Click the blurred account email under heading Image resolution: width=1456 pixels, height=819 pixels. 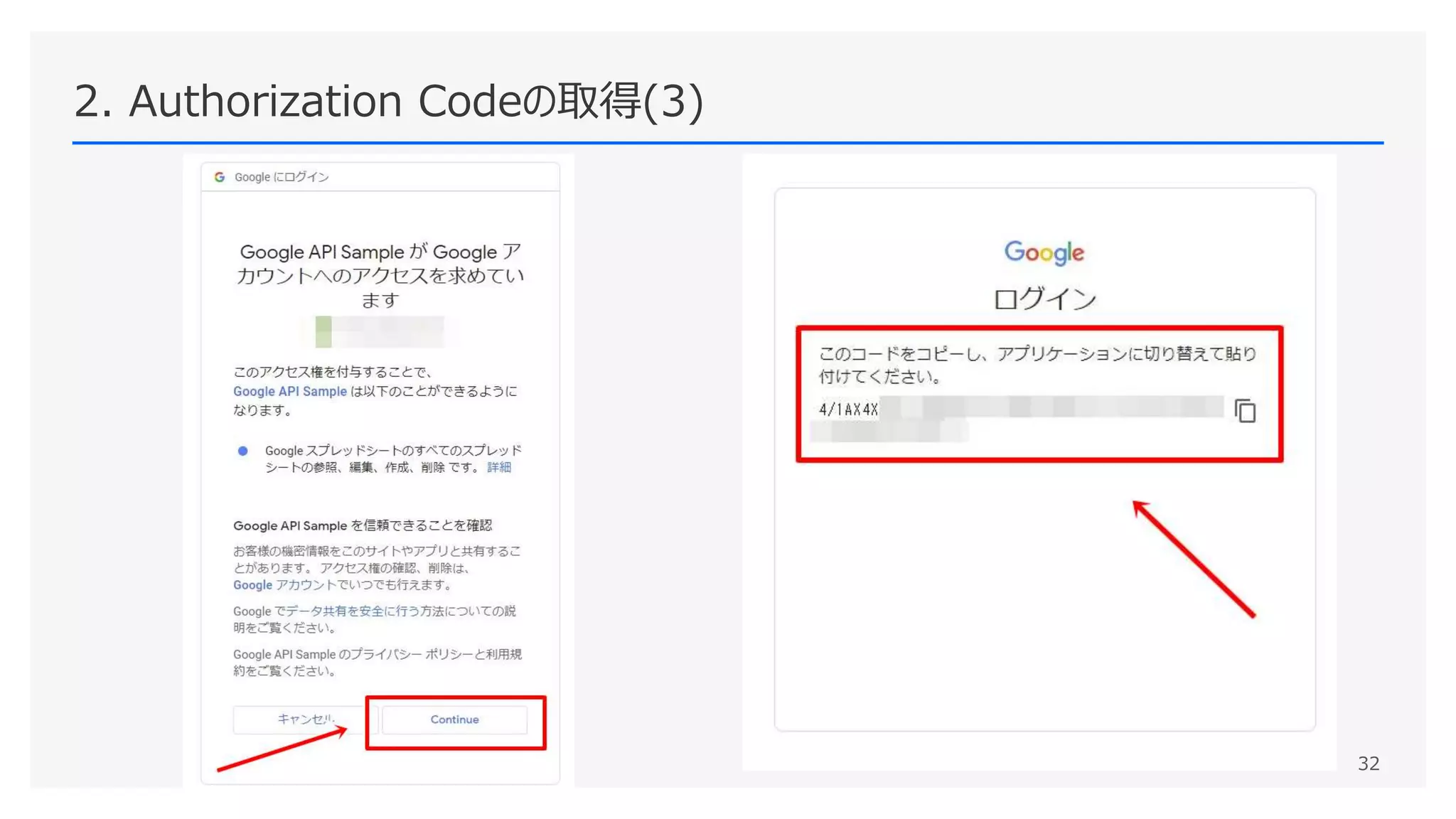tap(380, 331)
